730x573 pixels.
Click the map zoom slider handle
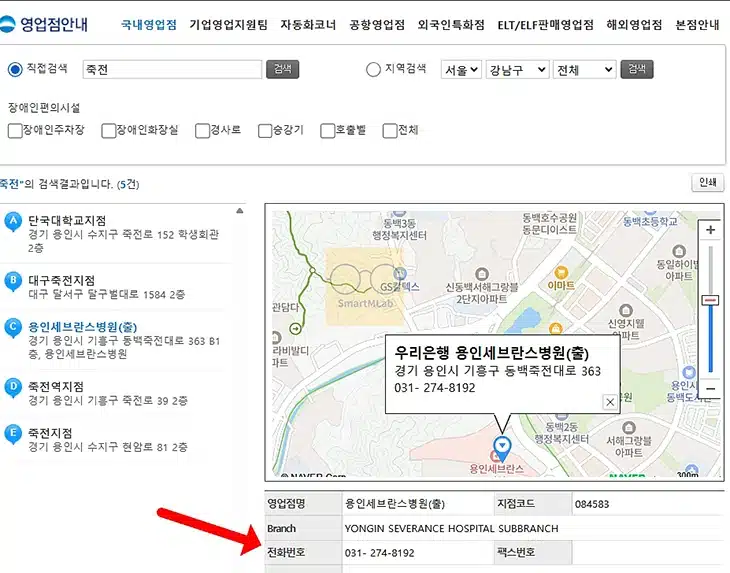(x=710, y=300)
